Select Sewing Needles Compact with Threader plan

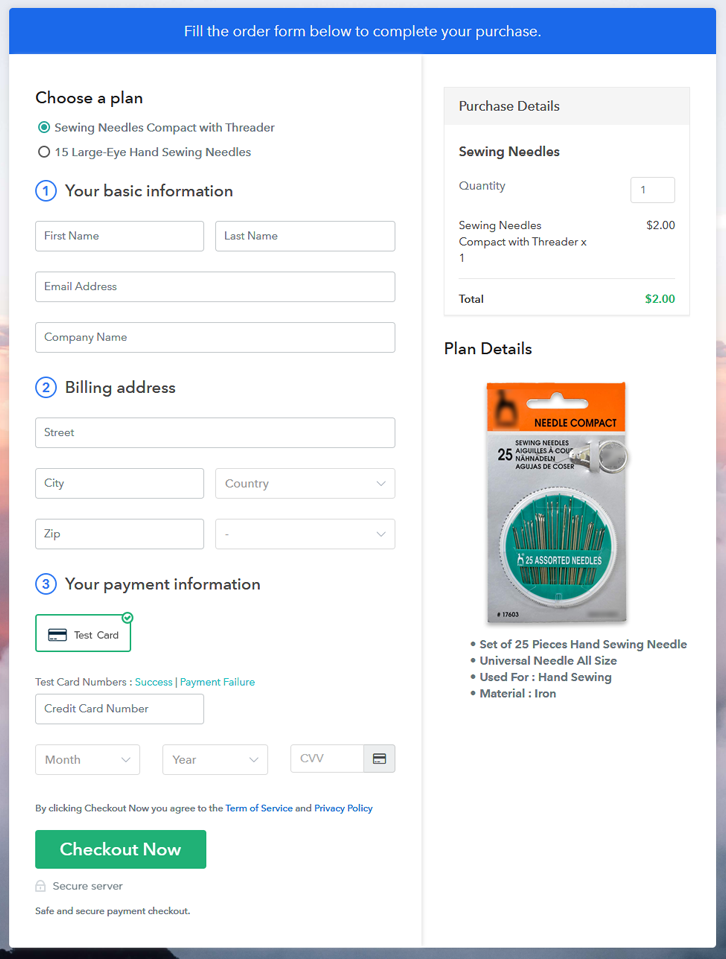(44, 128)
